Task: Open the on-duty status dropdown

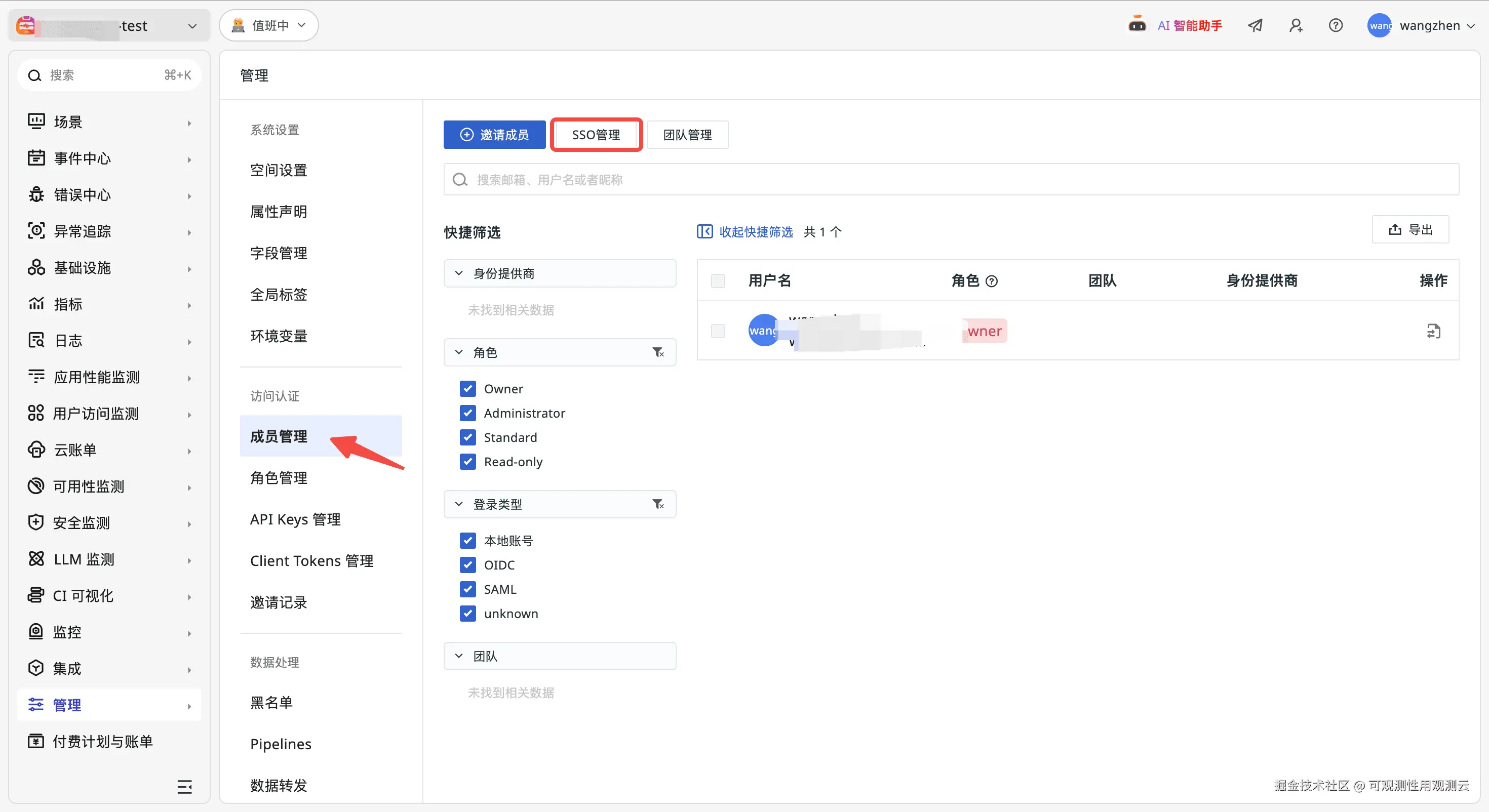Action: (269, 25)
